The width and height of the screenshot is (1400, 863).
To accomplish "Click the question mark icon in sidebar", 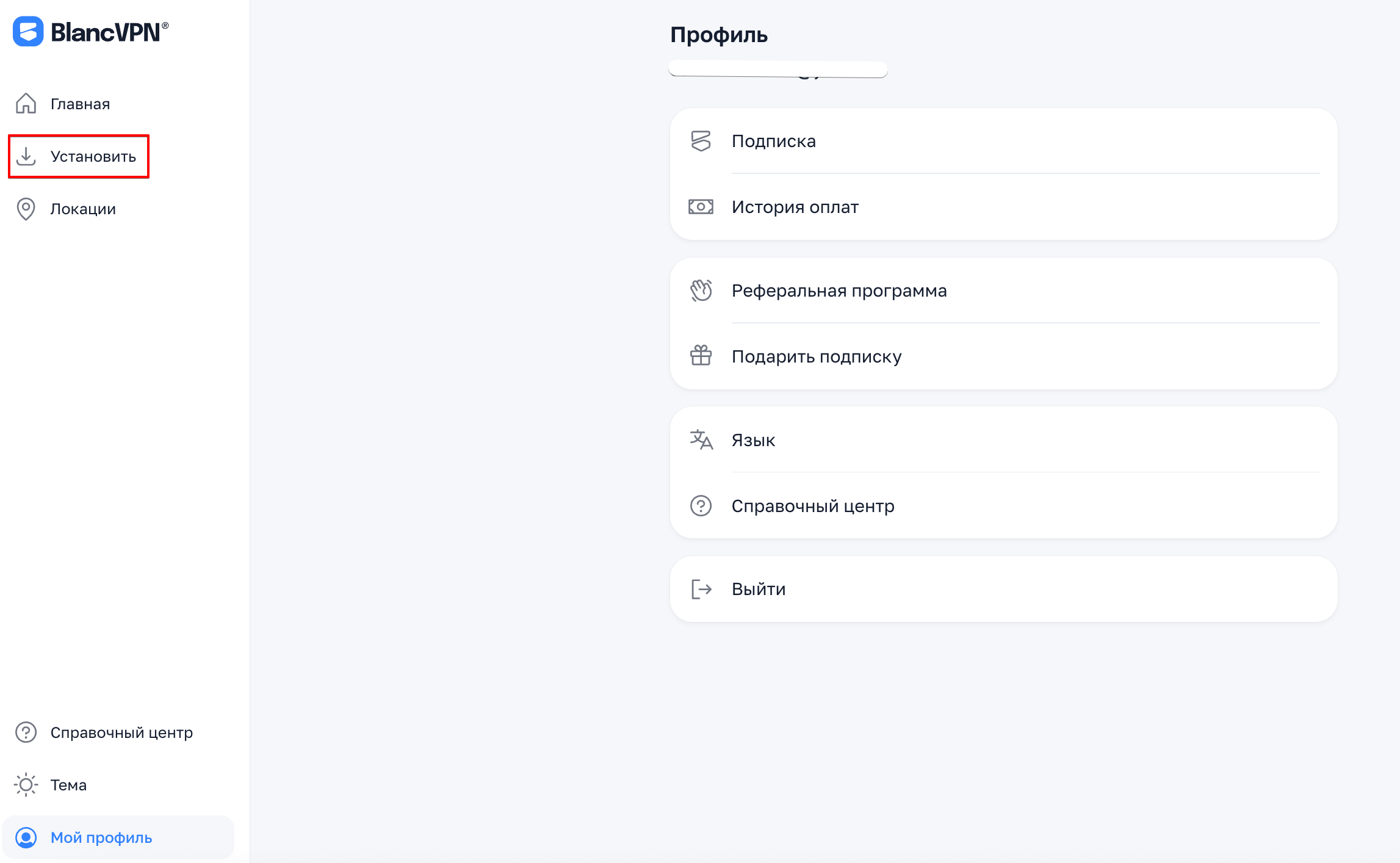I will tap(26, 732).
